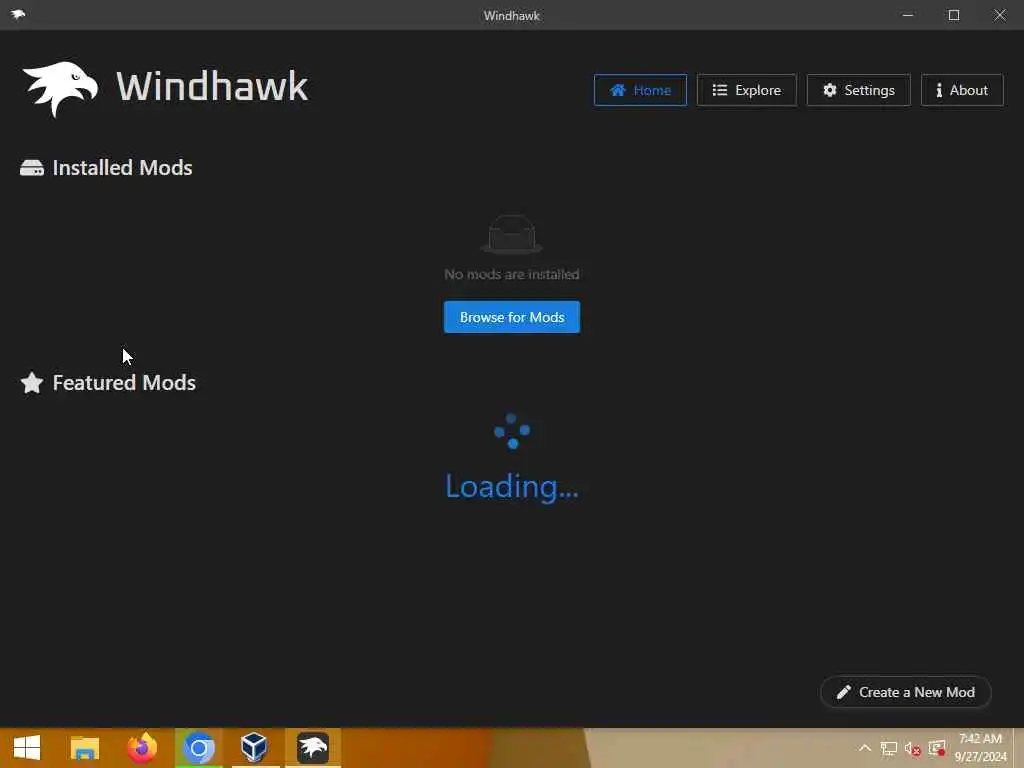Click the Installed Mods heading
The image size is (1024, 768).
click(x=122, y=168)
